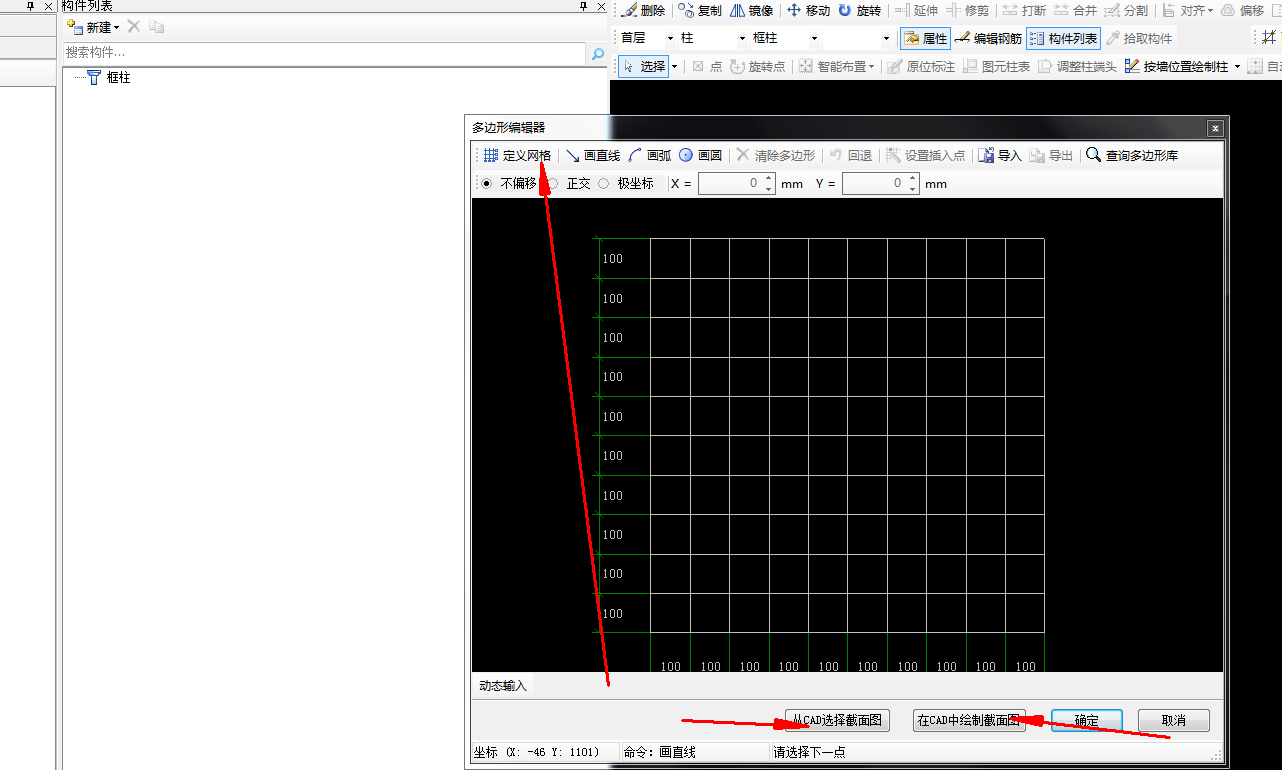
Task: Open dropdown arrow beside 选择 tool
Action: point(674,67)
